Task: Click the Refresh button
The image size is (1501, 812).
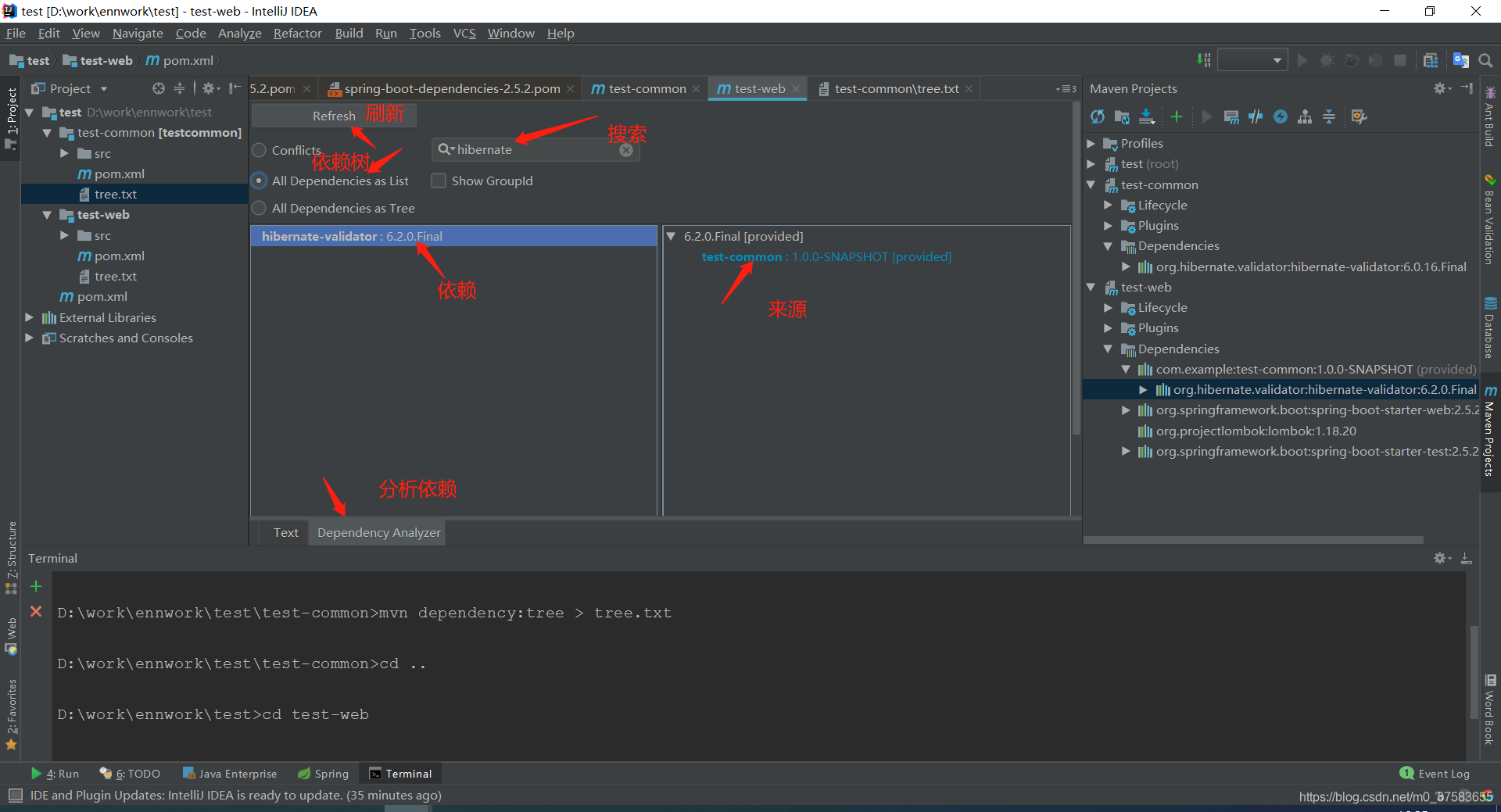Action: point(333,115)
